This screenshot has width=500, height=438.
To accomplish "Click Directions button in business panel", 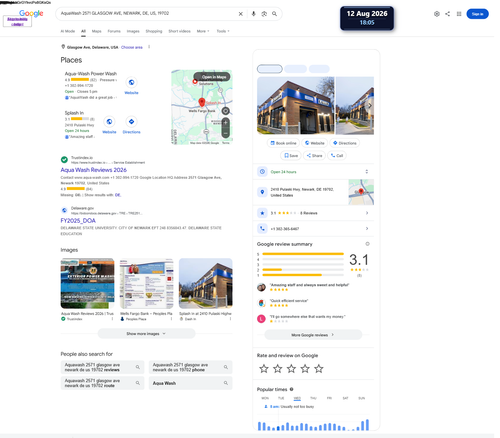I will [x=345, y=143].
